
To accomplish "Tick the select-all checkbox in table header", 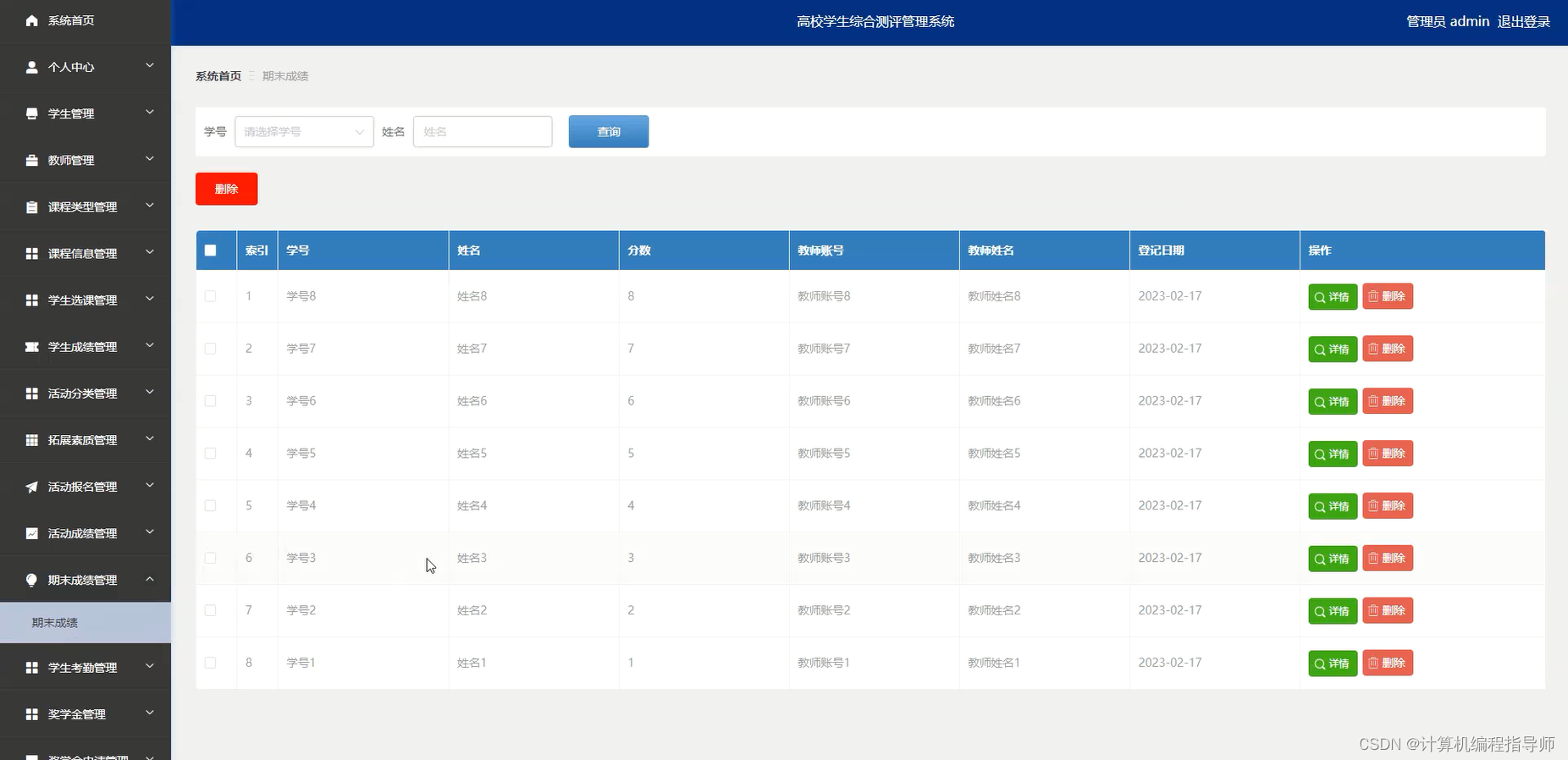I will point(211,251).
